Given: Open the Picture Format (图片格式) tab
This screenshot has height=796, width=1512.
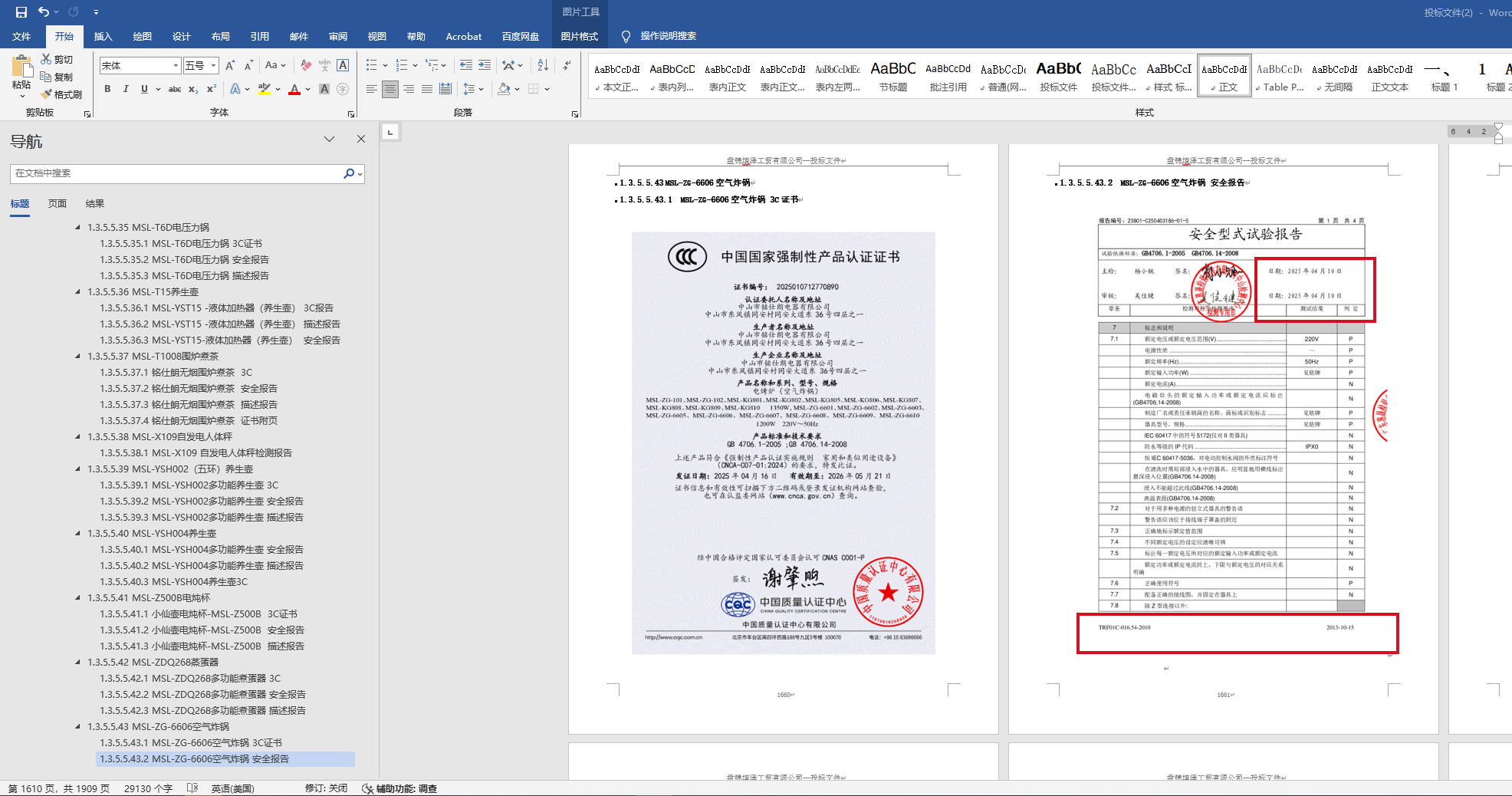Looking at the screenshot, I should pos(580,36).
